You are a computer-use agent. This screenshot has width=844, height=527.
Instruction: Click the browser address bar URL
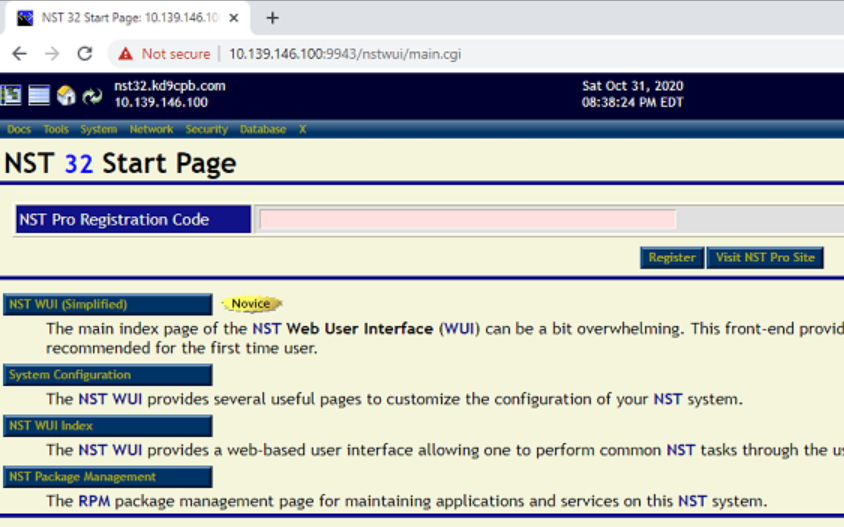pos(345,54)
